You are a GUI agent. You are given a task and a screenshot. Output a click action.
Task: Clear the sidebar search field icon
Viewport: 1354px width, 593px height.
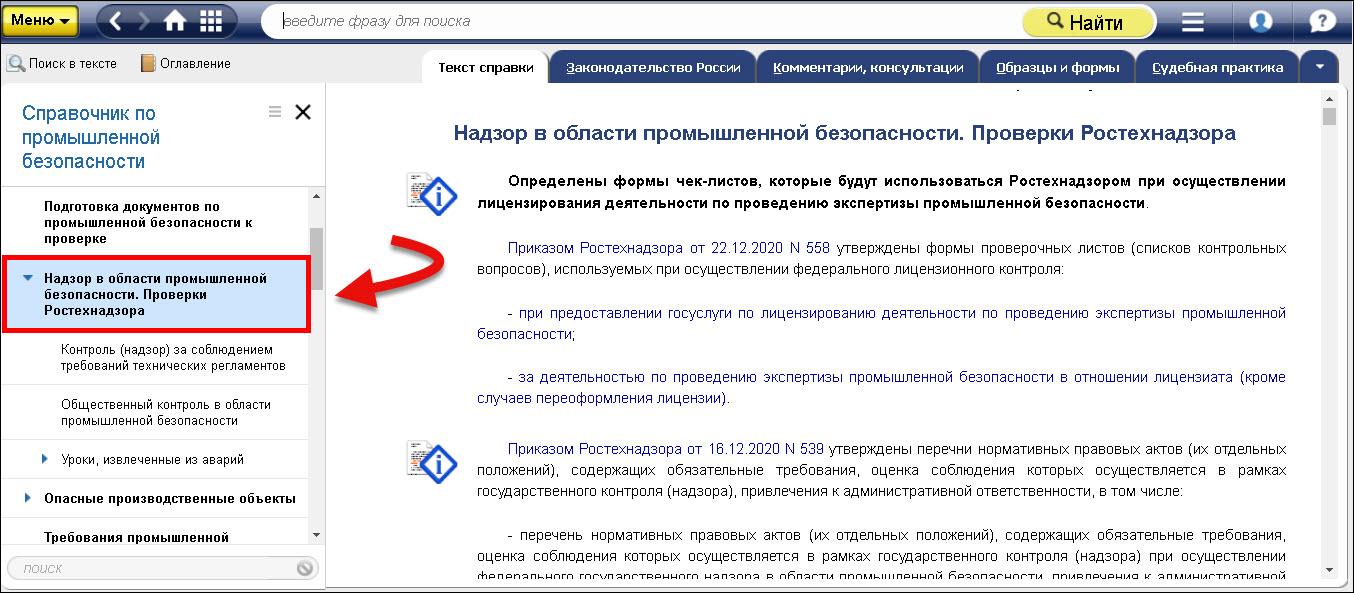(305, 568)
